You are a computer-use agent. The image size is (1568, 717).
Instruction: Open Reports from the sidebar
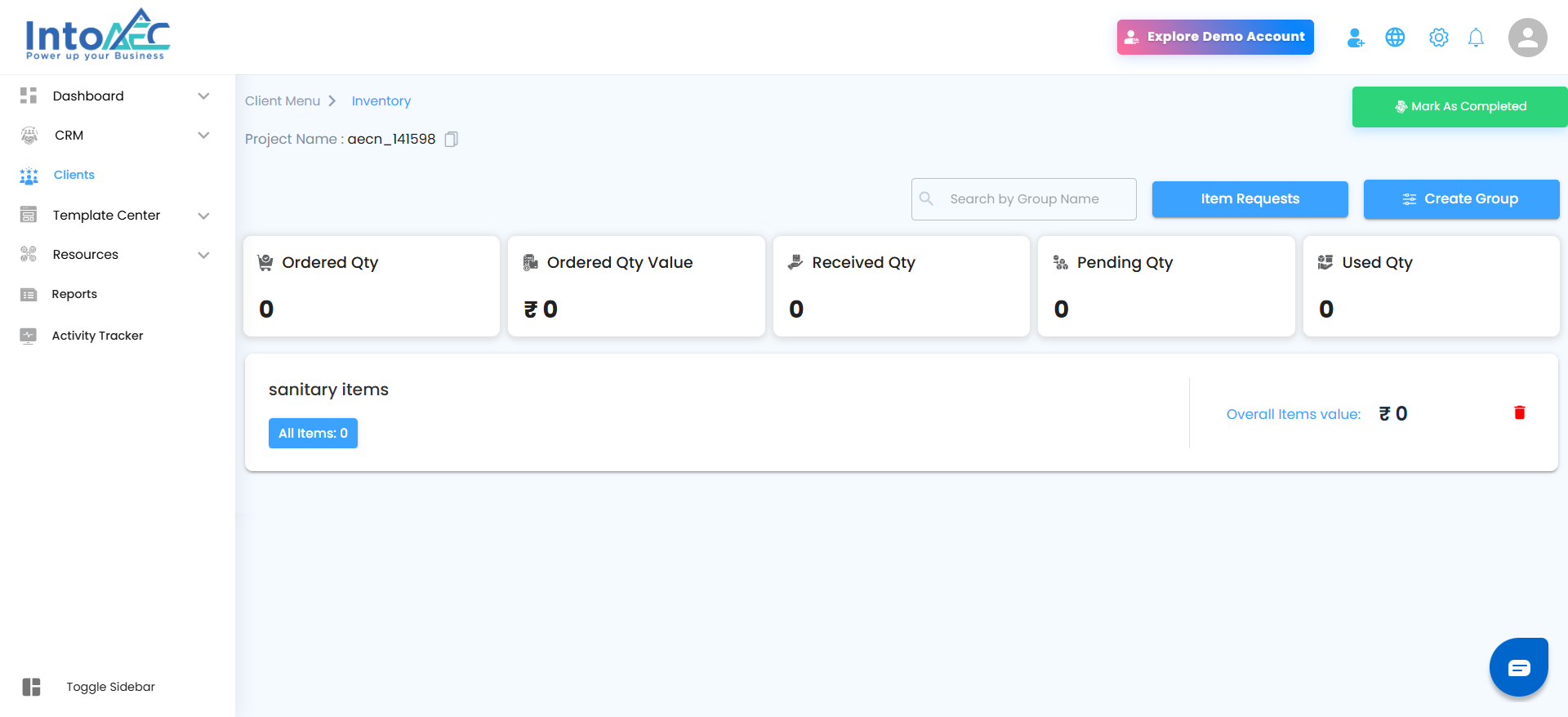pos(74,294)
